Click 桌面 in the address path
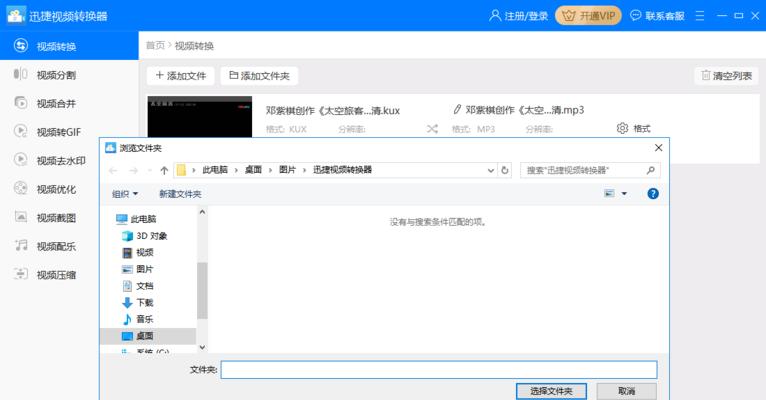Image resolution: width=766 pixels, height=400 pixels. pyautogui.click(x=253, y=169)
